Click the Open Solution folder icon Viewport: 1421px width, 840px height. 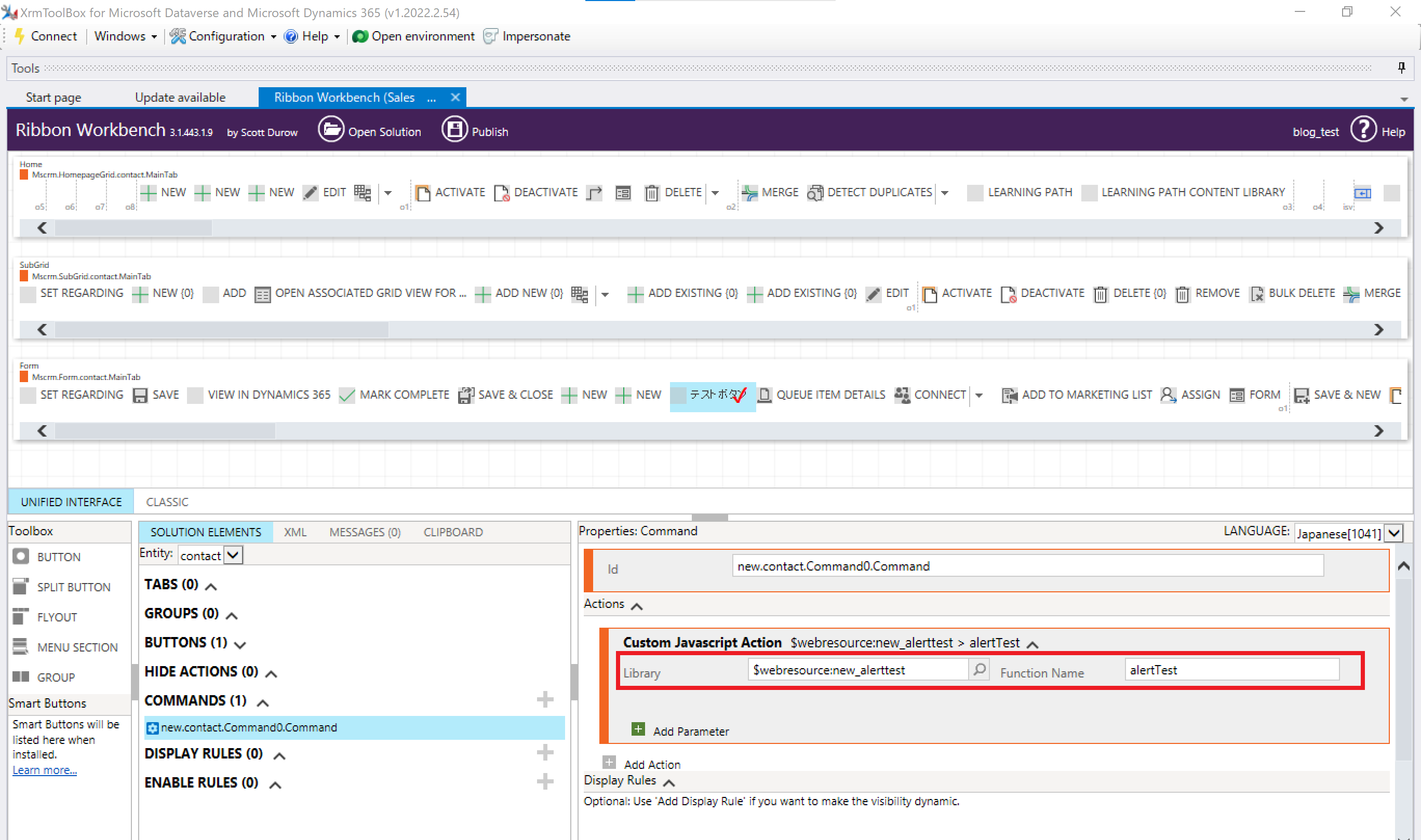331,130
